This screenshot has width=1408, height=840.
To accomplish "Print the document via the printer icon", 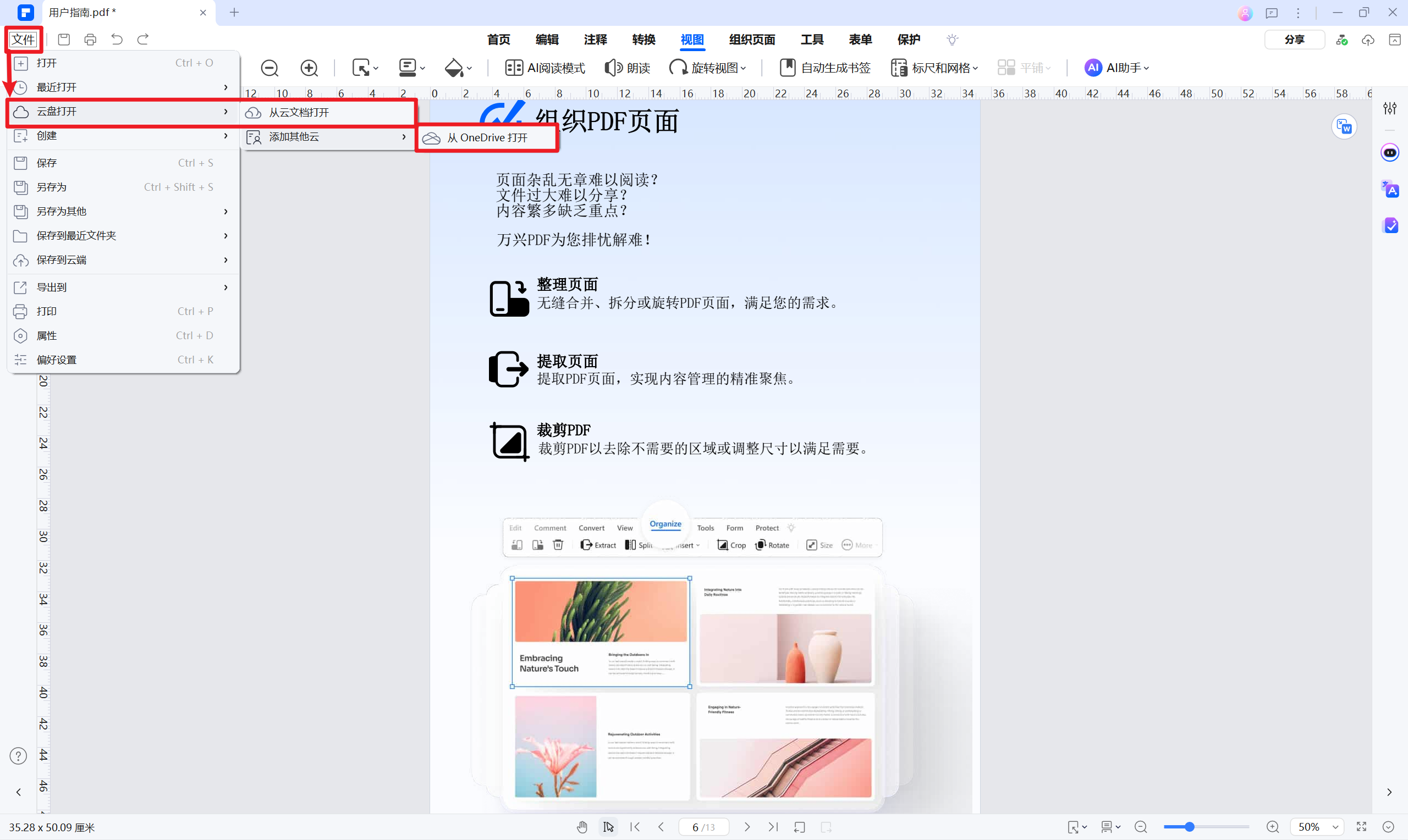I will (x=90, y=39).
